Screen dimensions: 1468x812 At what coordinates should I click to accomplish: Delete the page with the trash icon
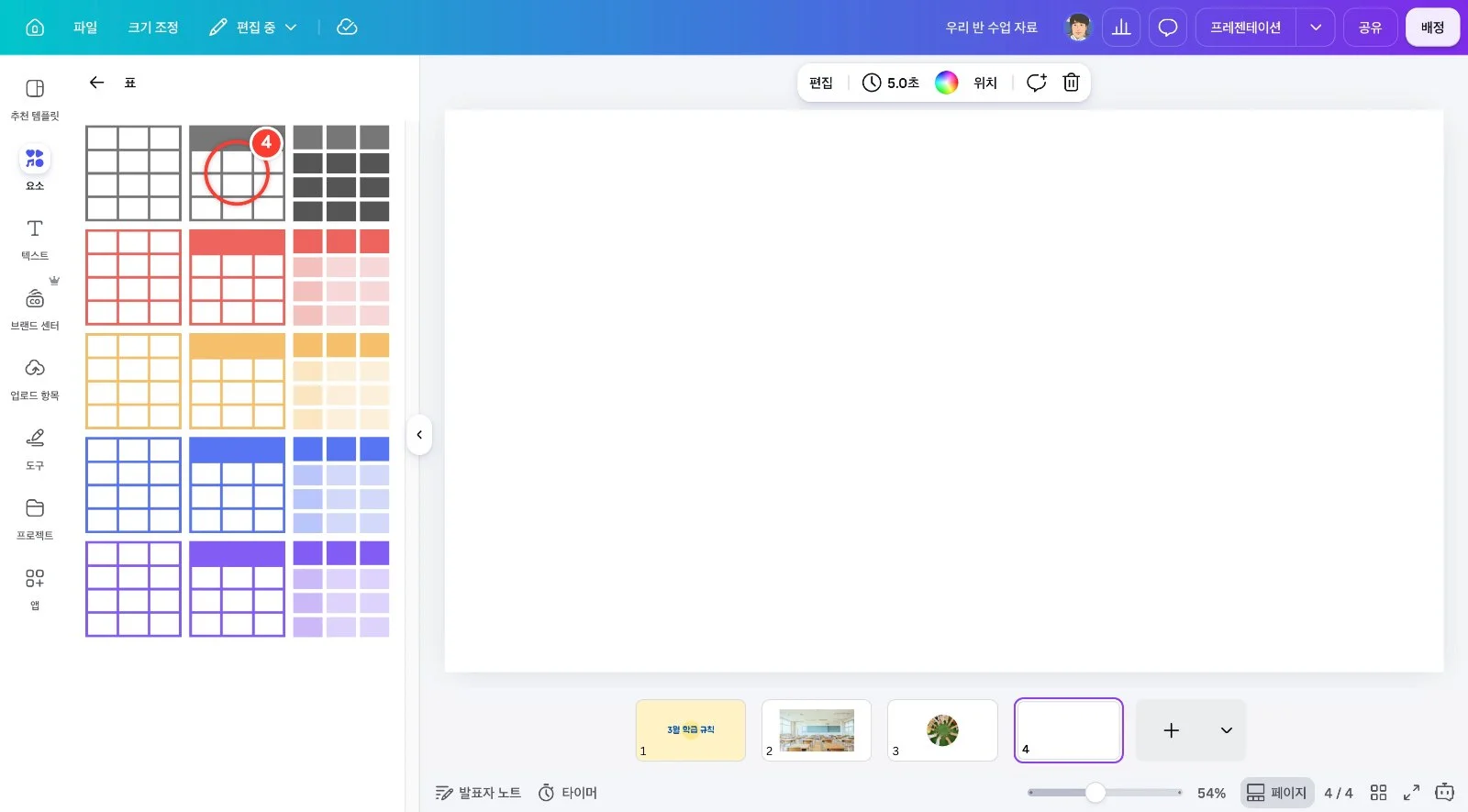pos(1071,83)
